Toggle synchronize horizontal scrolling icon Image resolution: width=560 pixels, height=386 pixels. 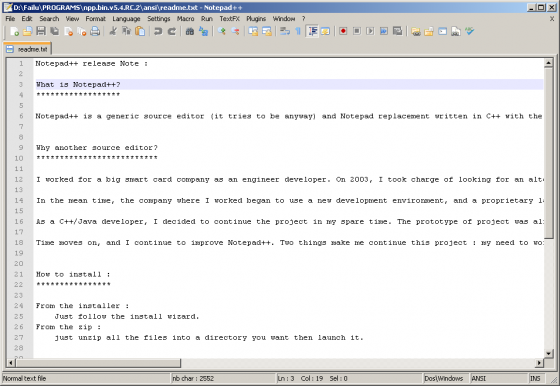click(x=266, y=31)
